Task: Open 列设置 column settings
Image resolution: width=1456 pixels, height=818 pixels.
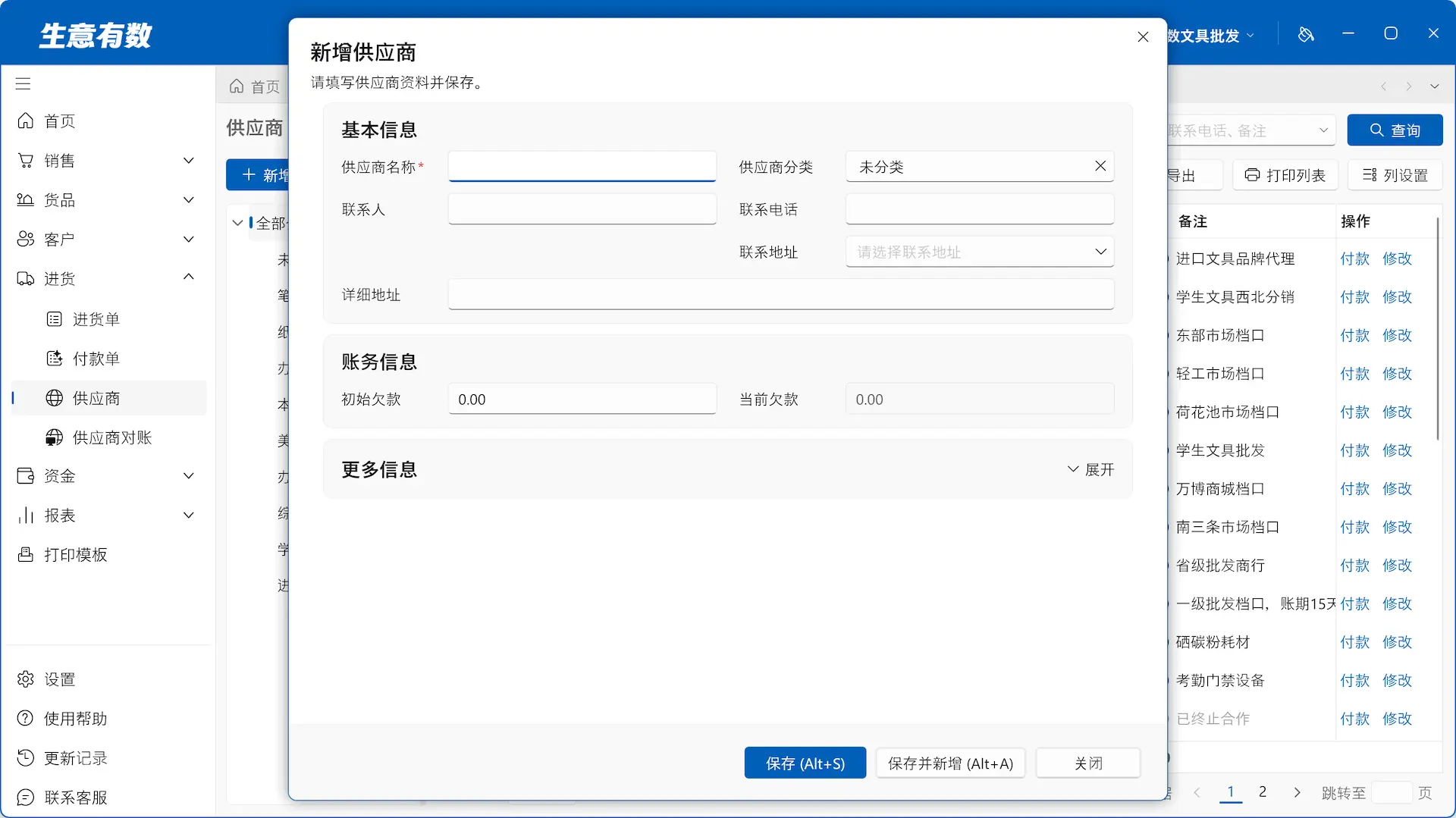Action: click(x=1395, y=175)
